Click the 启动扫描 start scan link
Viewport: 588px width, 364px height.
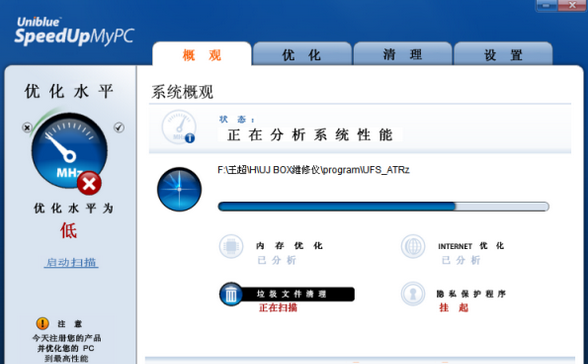(71, 262)
